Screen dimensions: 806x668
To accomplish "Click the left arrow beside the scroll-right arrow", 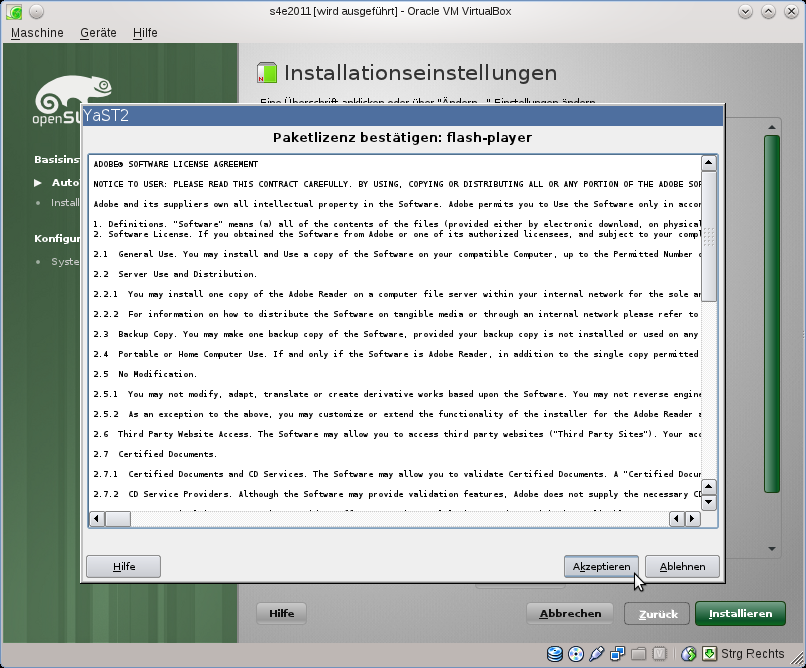I will (676, 519).
